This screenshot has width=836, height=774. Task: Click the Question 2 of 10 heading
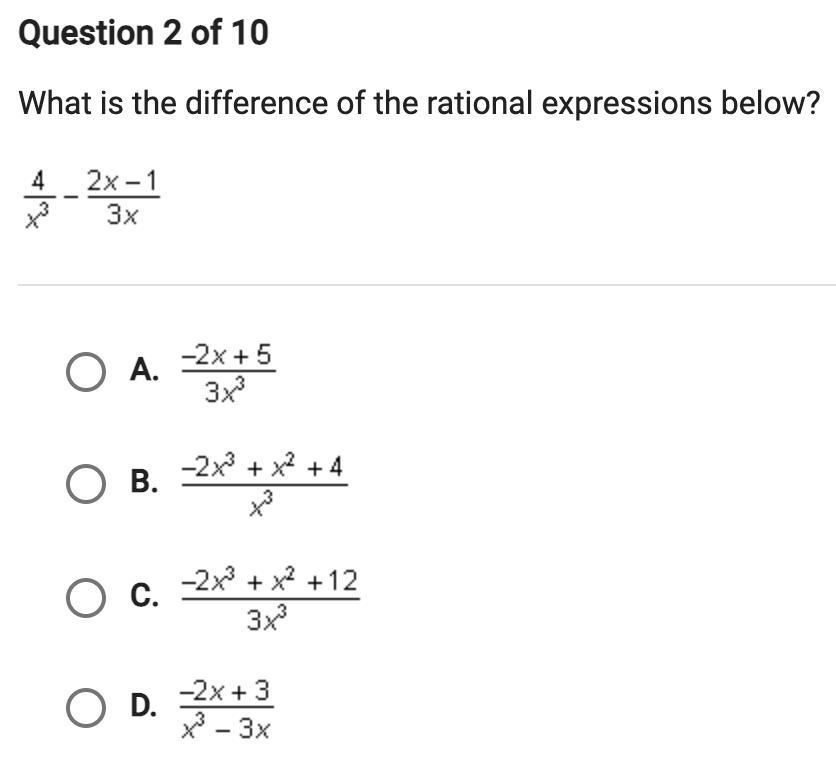pyautogui.click(x=143, y=33)
